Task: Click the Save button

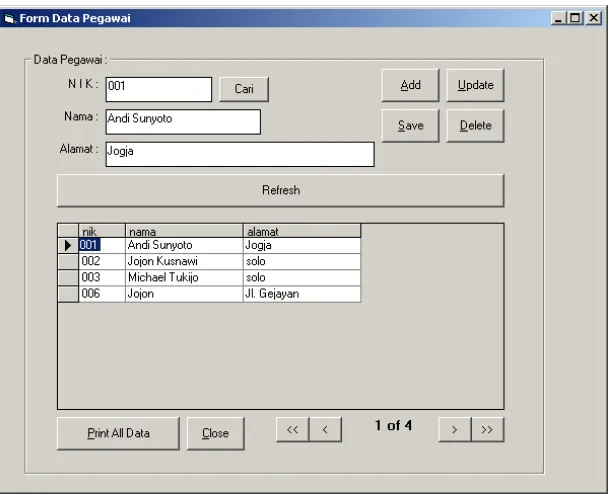Action: [x=410, y=126]
